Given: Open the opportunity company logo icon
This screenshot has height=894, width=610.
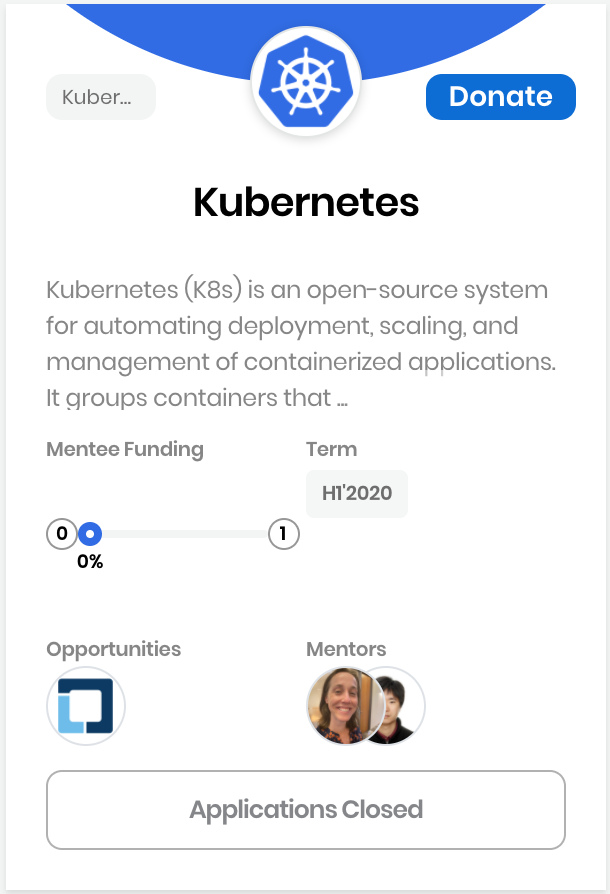Looking at the screenshot, I should pos(86,706).
